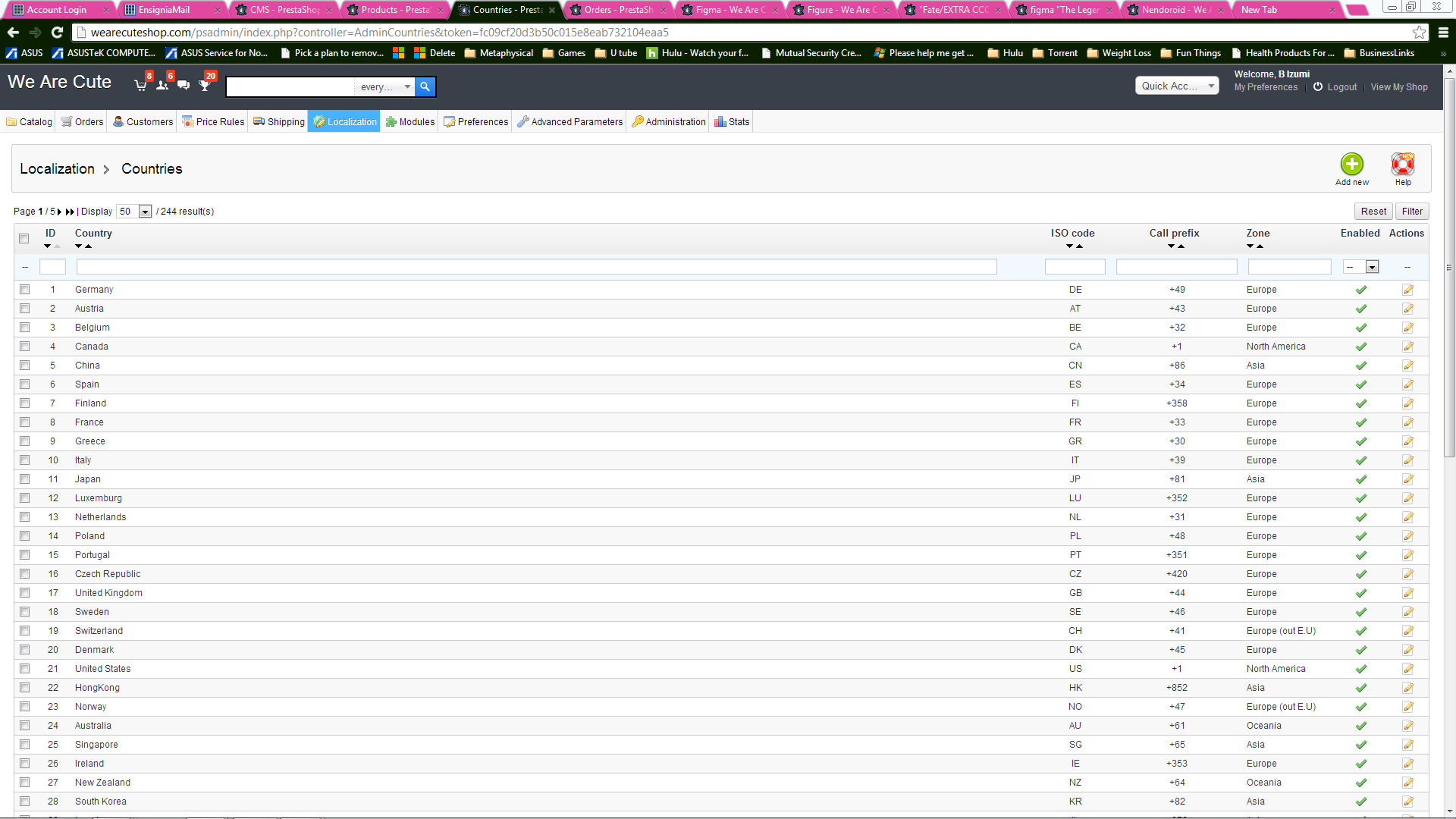
Task: Click the trophy notification icon
Action: pos(204,85)
